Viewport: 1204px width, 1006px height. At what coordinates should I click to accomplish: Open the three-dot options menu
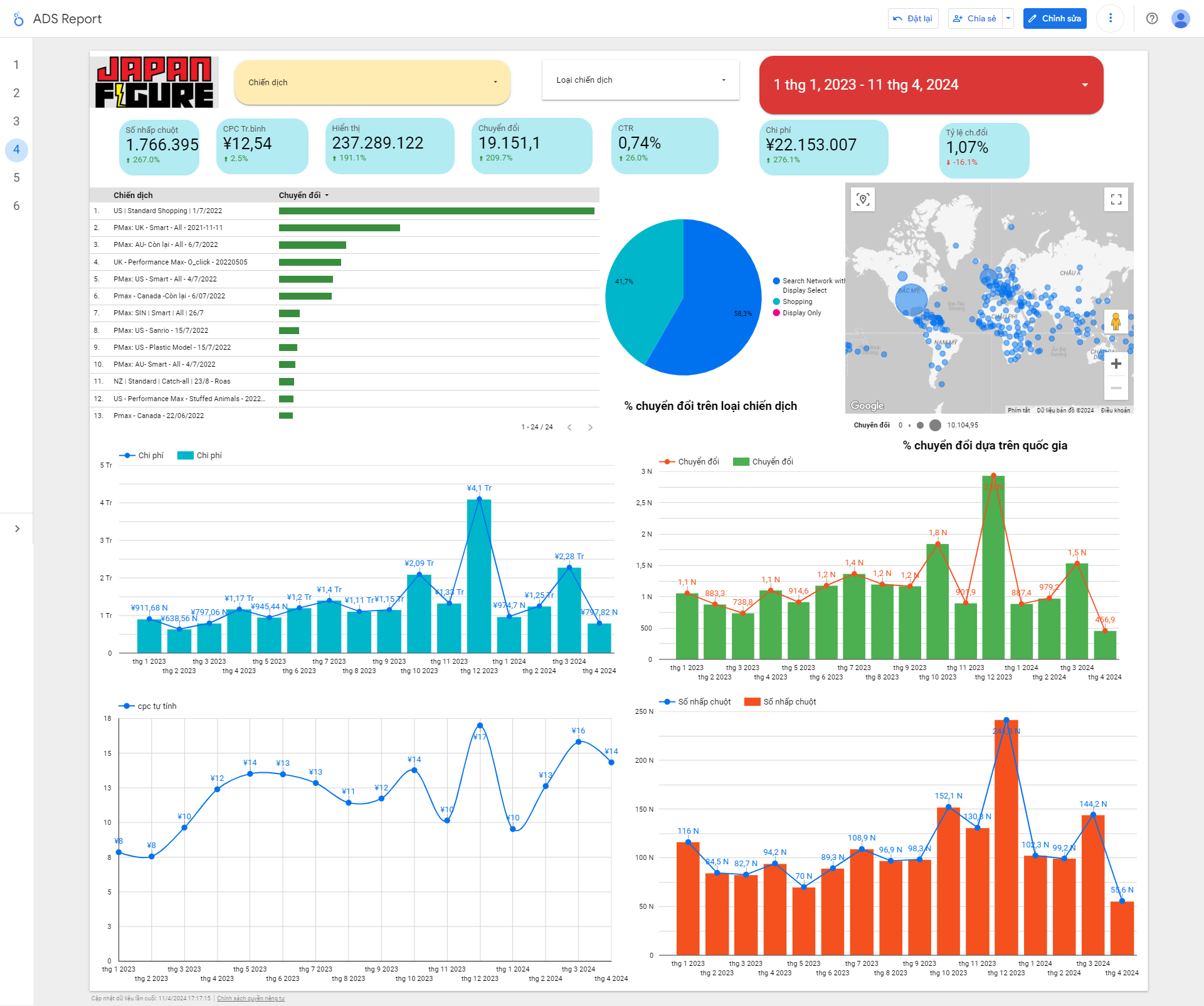click(1110, 18)
